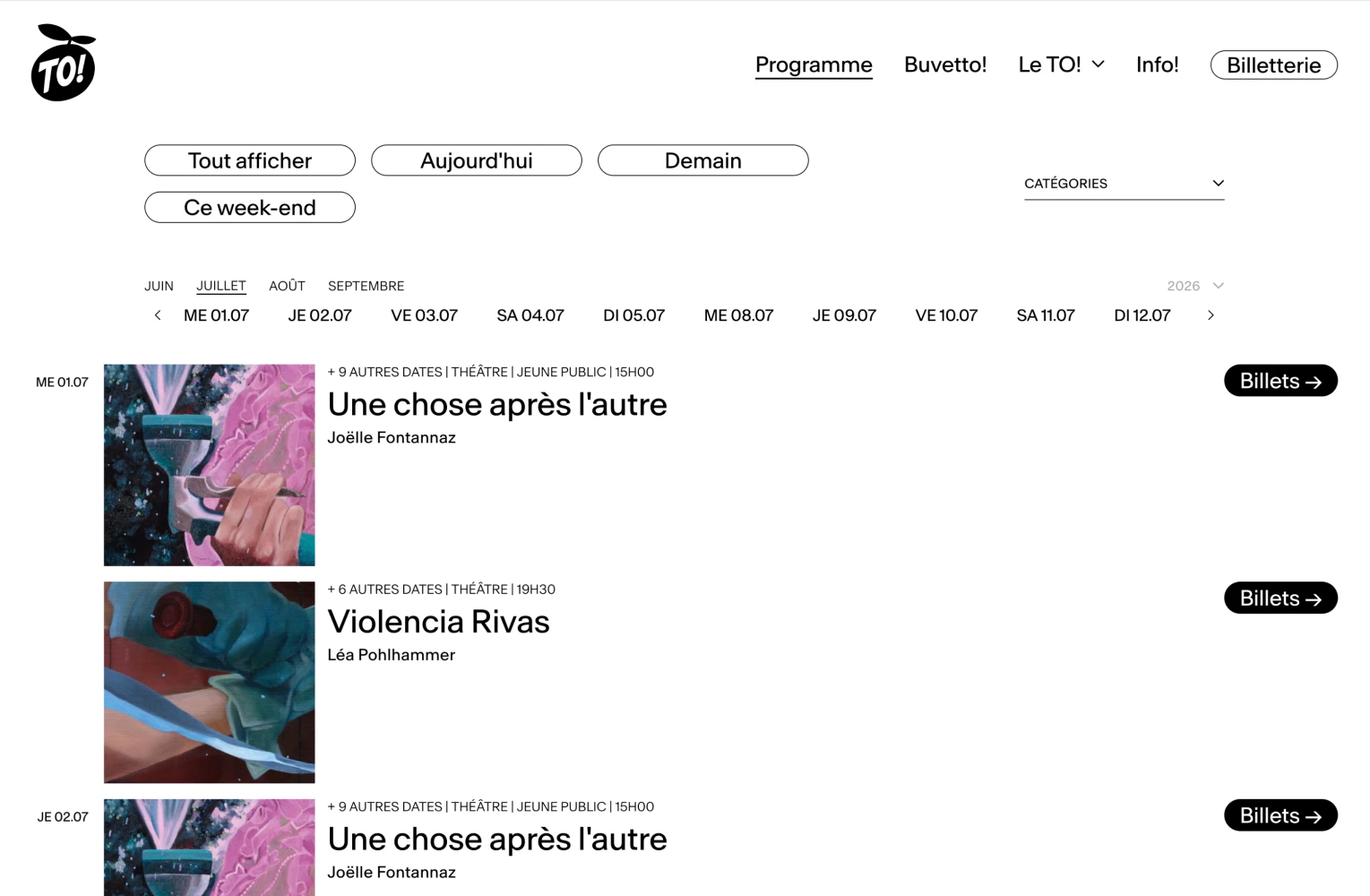The height and width of the screenshot is (896, 1370).
Task: Open the Buvetto! page
Action: 945,65
